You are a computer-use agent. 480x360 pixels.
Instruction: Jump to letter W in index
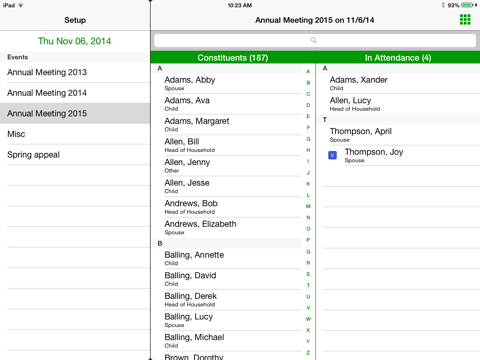click(308, 319)
